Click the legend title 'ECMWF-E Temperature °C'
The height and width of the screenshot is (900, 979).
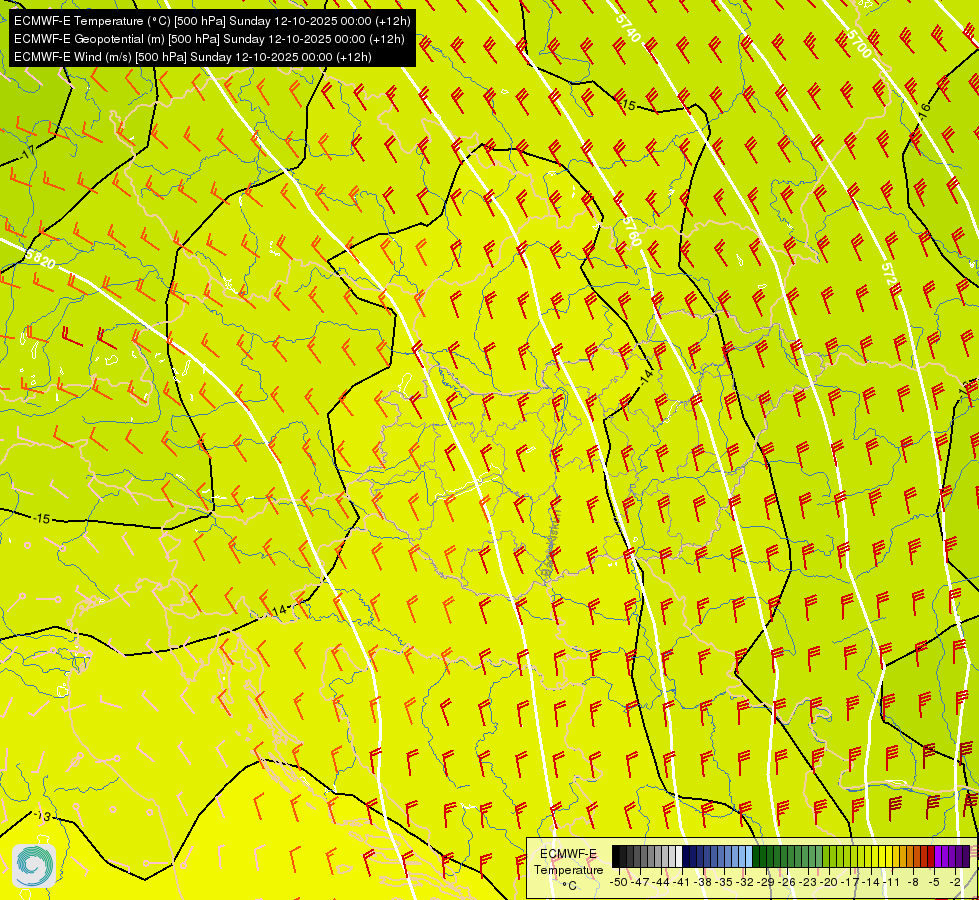(x=569, y=870)
